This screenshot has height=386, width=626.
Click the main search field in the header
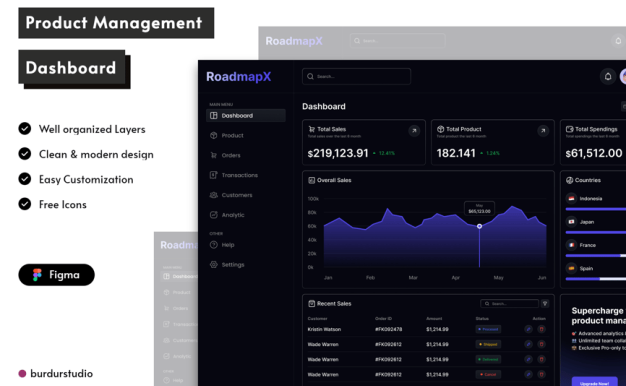(x=357, y=76)
